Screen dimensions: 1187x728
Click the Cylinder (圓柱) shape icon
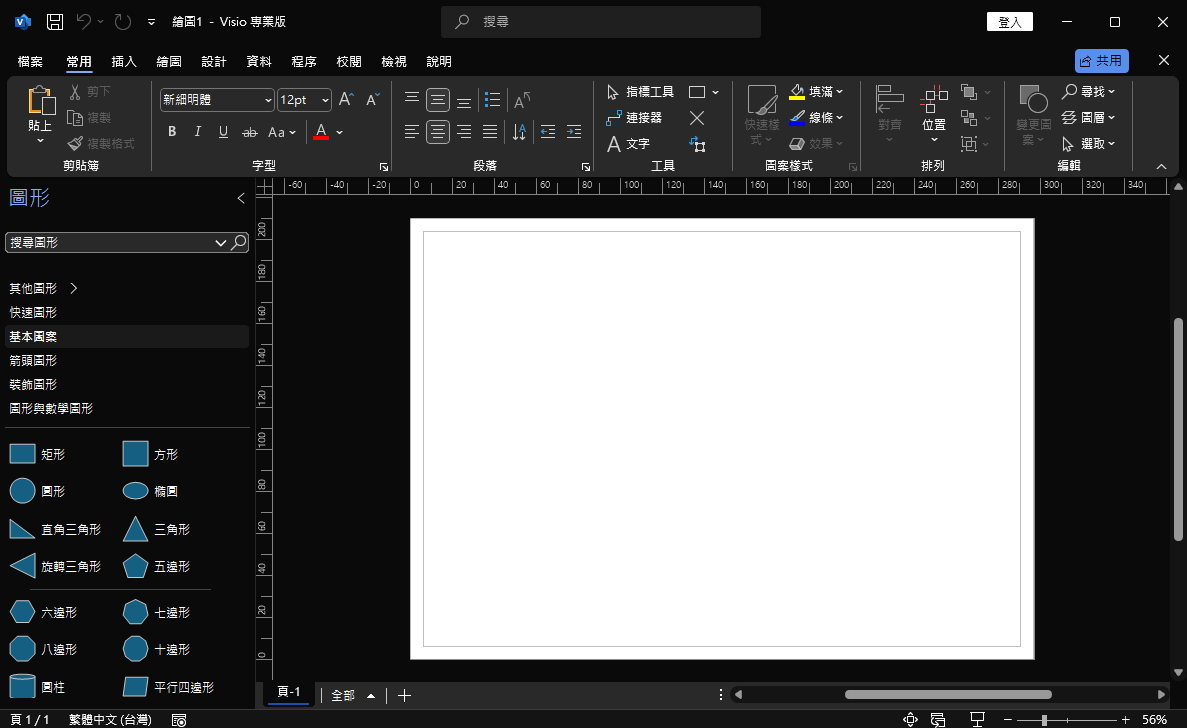22,687
